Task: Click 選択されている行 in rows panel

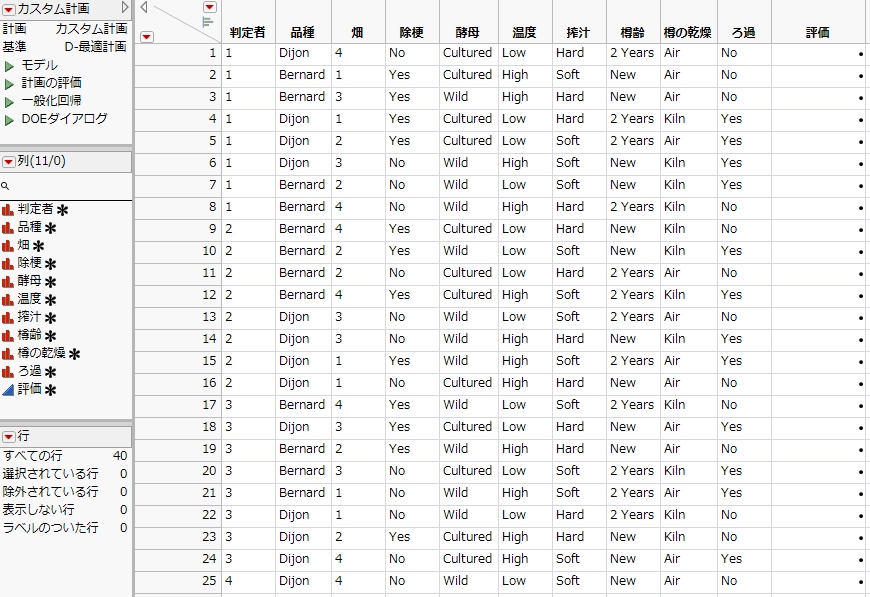Action: click(50, 473)
